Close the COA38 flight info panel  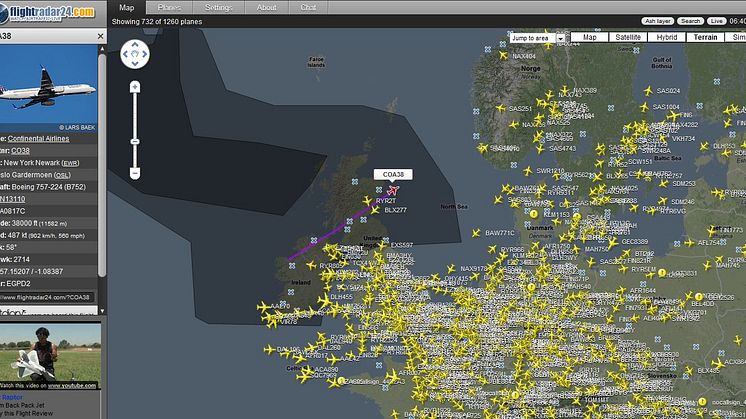(100, 35)
